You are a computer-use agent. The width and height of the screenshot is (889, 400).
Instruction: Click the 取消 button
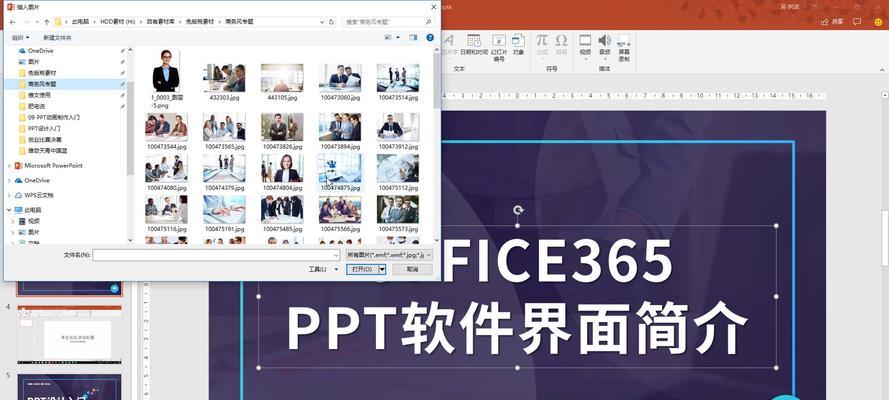[x=412, y=269]
